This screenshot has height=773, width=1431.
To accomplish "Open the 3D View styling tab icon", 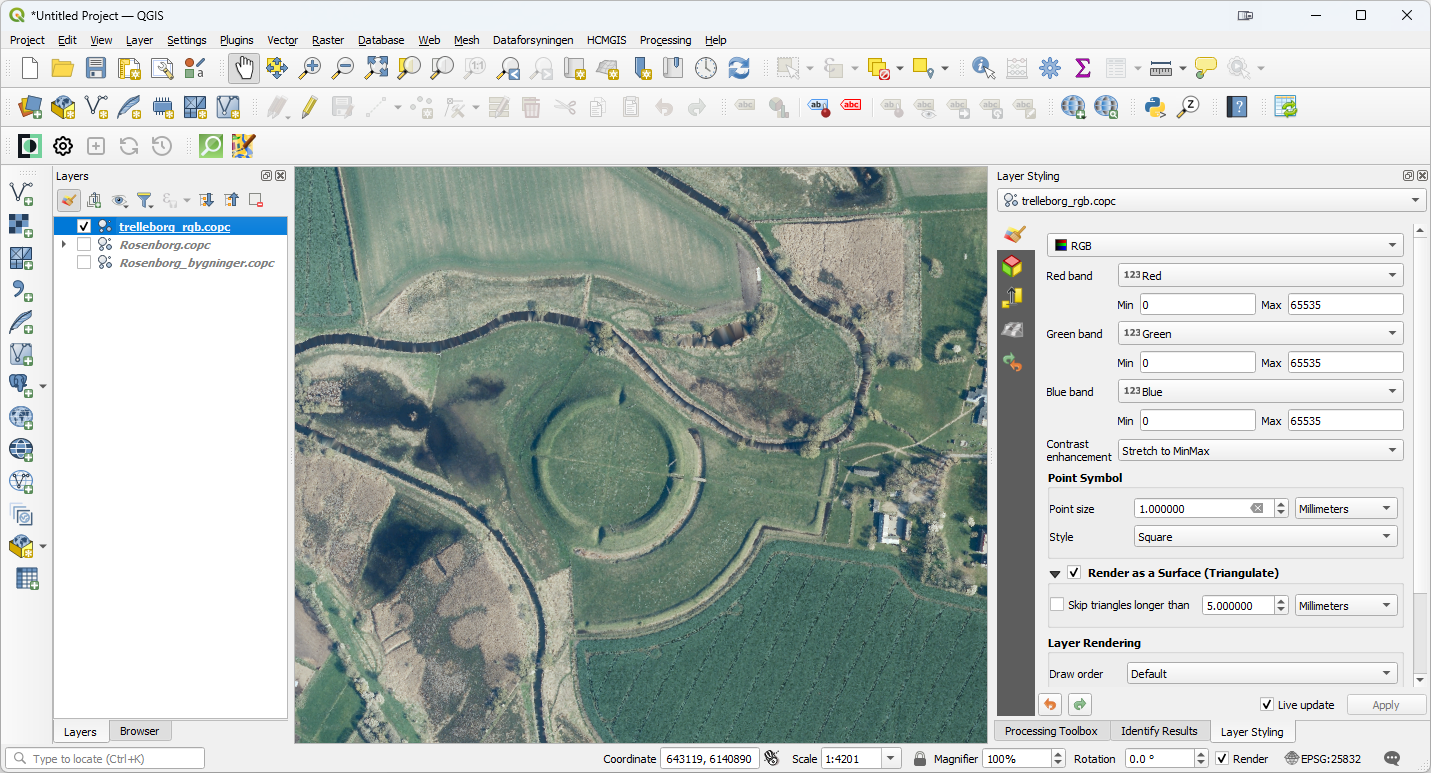I will pos(1013,265).
